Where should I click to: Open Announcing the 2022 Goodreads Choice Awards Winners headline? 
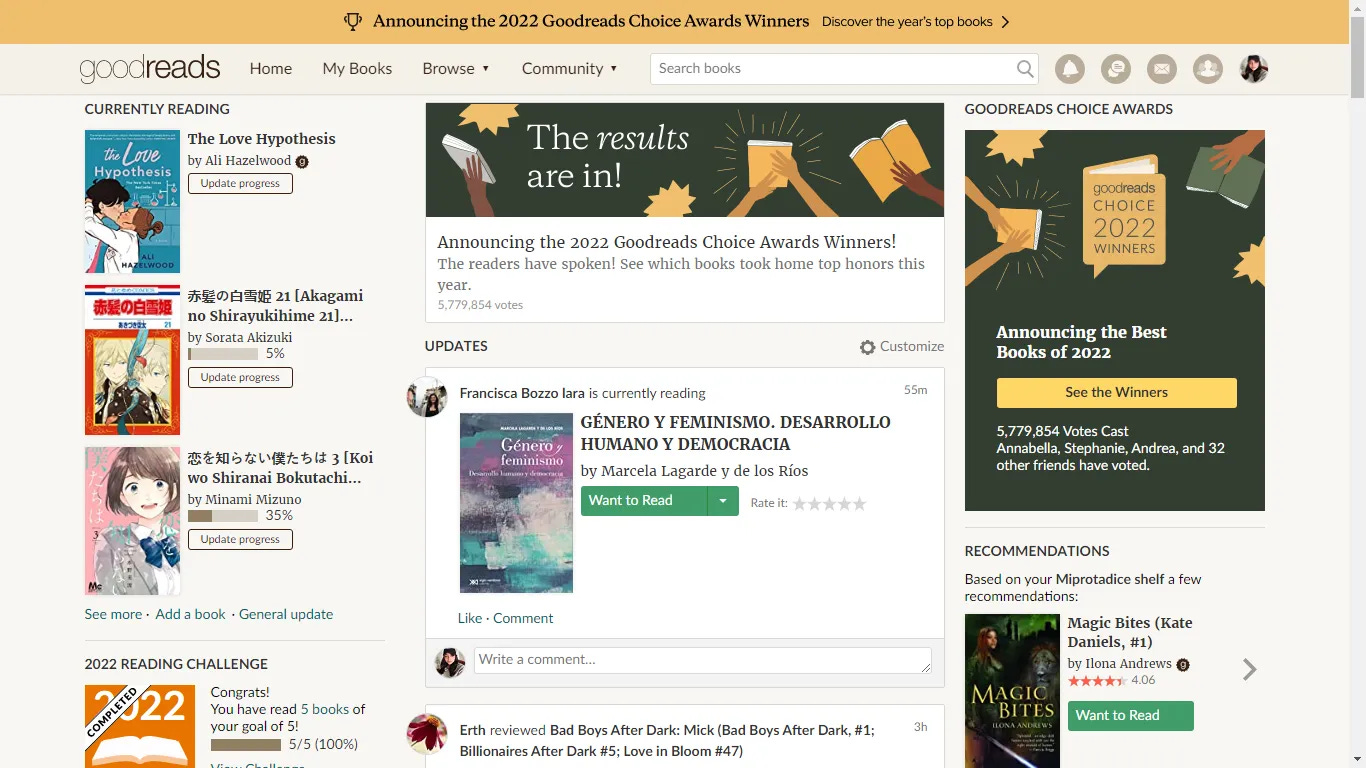[667, 242]
